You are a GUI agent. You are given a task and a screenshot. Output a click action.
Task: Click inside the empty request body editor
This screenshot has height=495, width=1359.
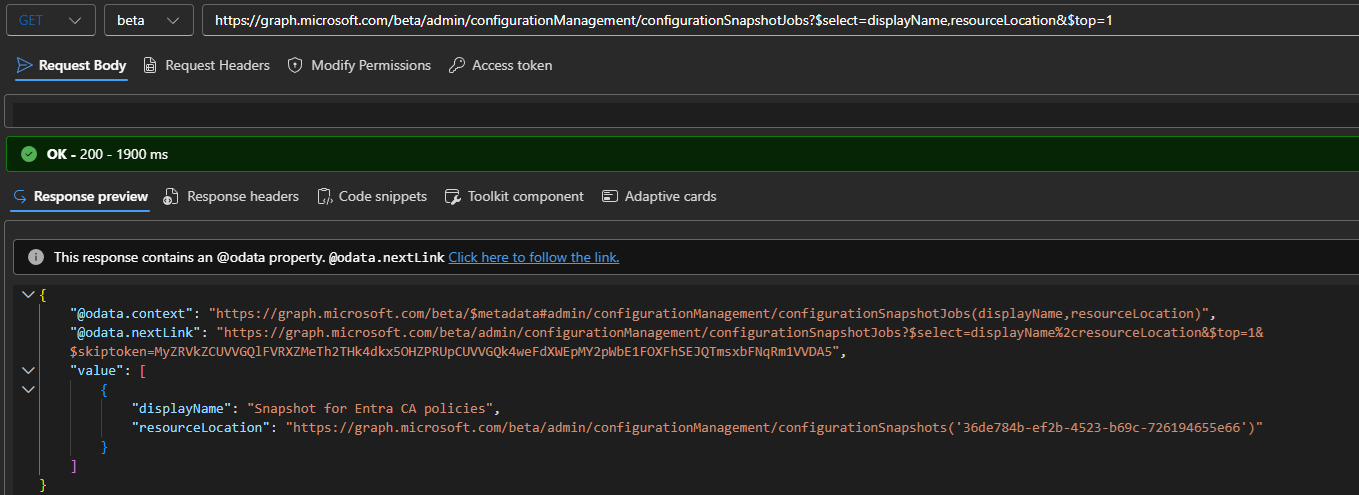click(x=680, y=111)
